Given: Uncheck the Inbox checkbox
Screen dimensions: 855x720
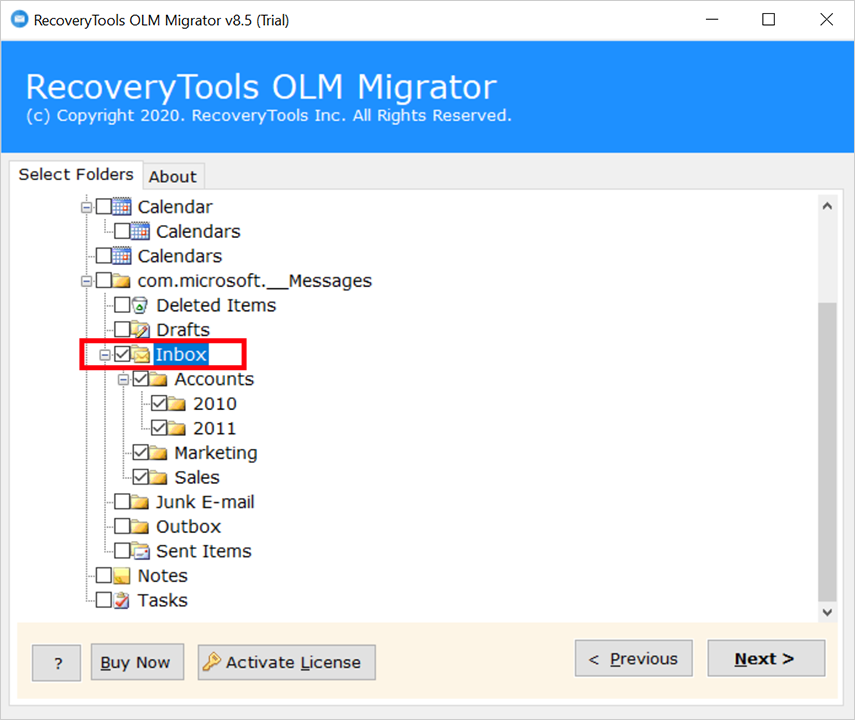Looking at the screenshot, I should [122, 355].
